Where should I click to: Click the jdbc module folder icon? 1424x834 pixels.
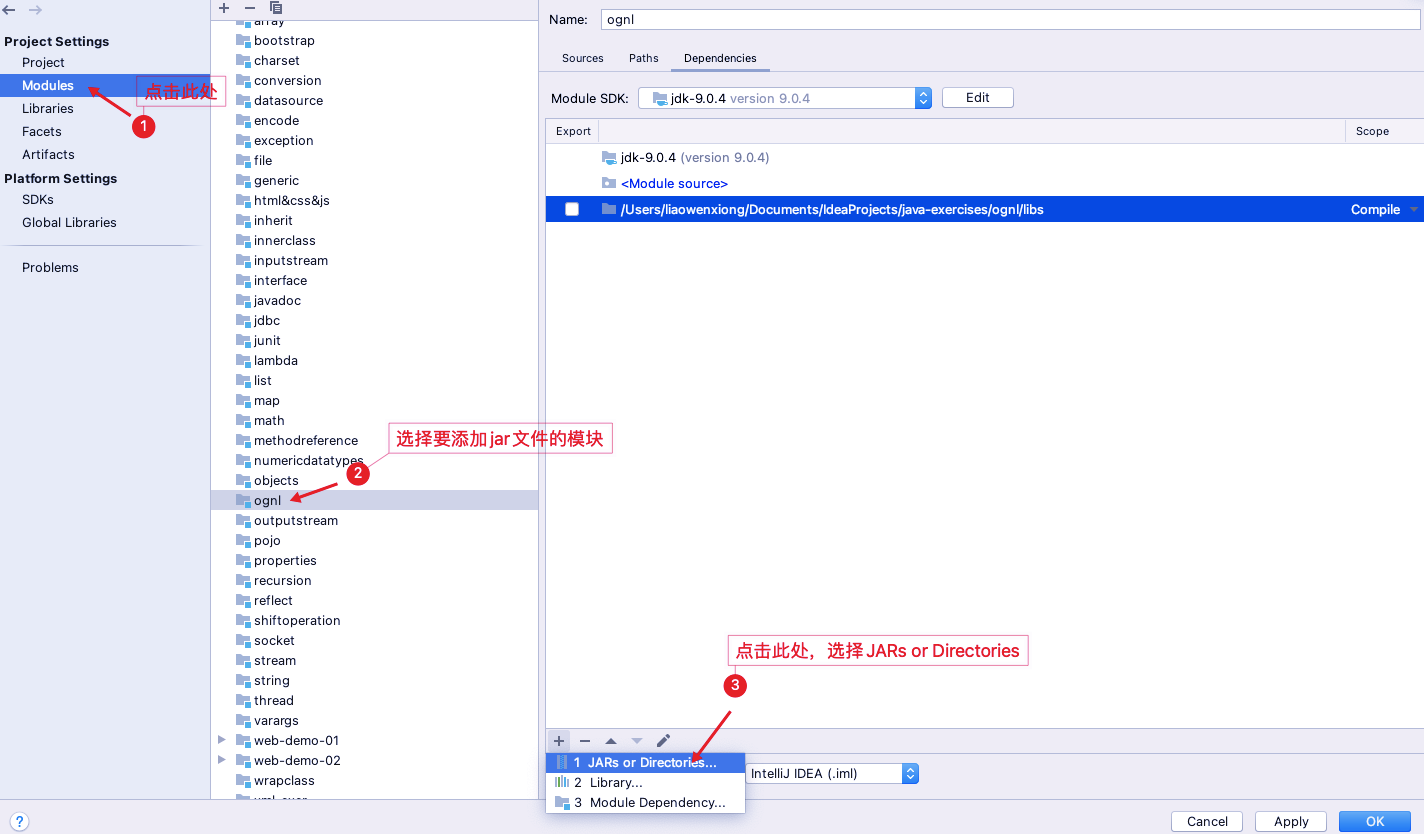coord(243,321)
